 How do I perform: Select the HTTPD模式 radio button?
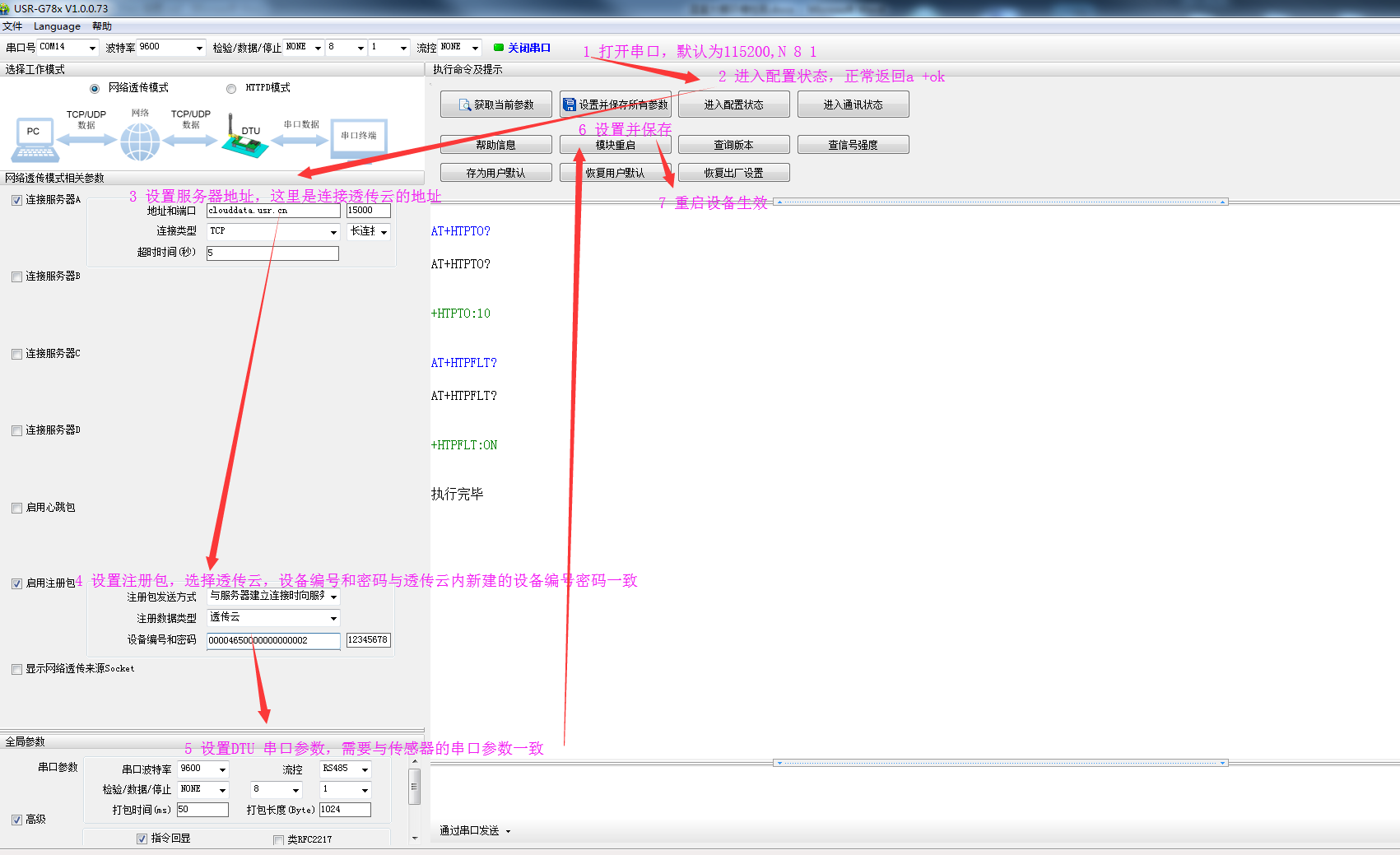tap(231, 89)
